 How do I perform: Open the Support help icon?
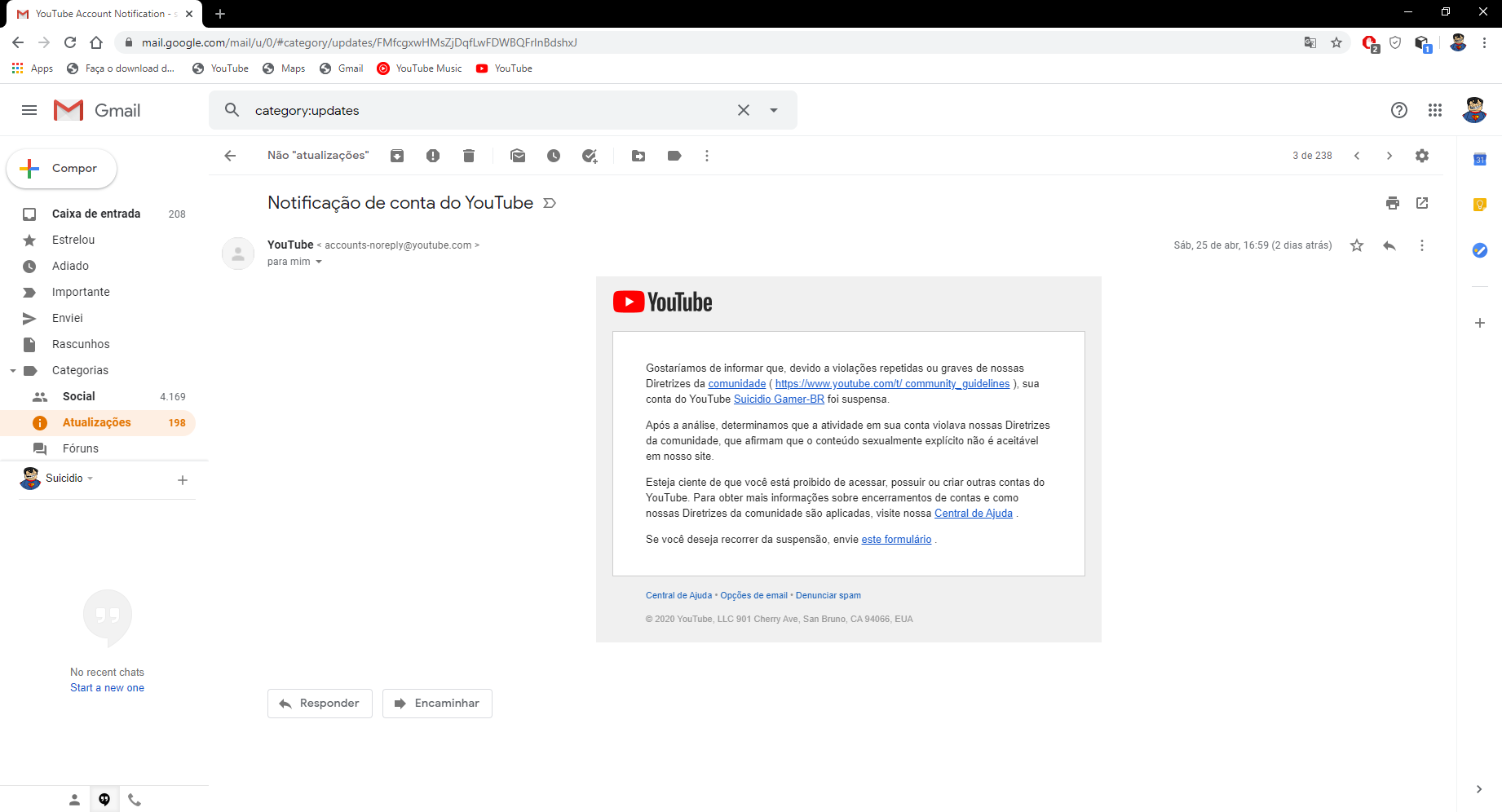pos(1399,110)
